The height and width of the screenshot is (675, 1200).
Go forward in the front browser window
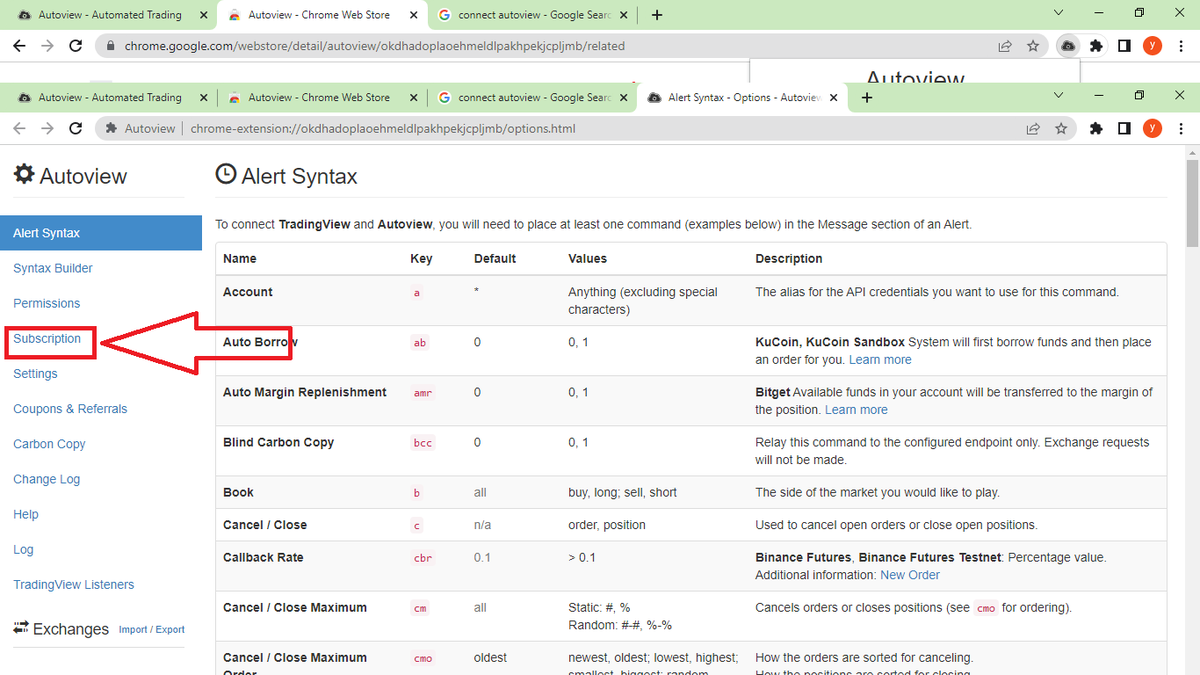47,128
